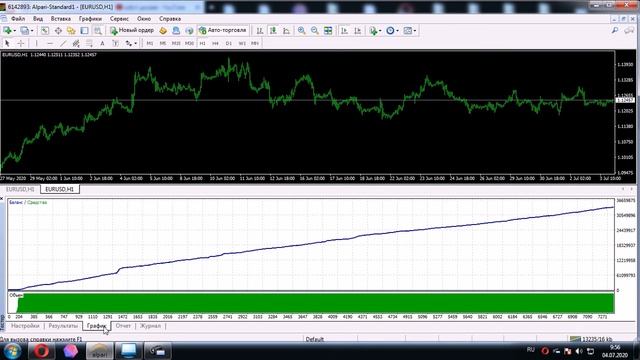Screen dimensions: 640x360
Task: Open the Графики menu
Action: (90, 19)
